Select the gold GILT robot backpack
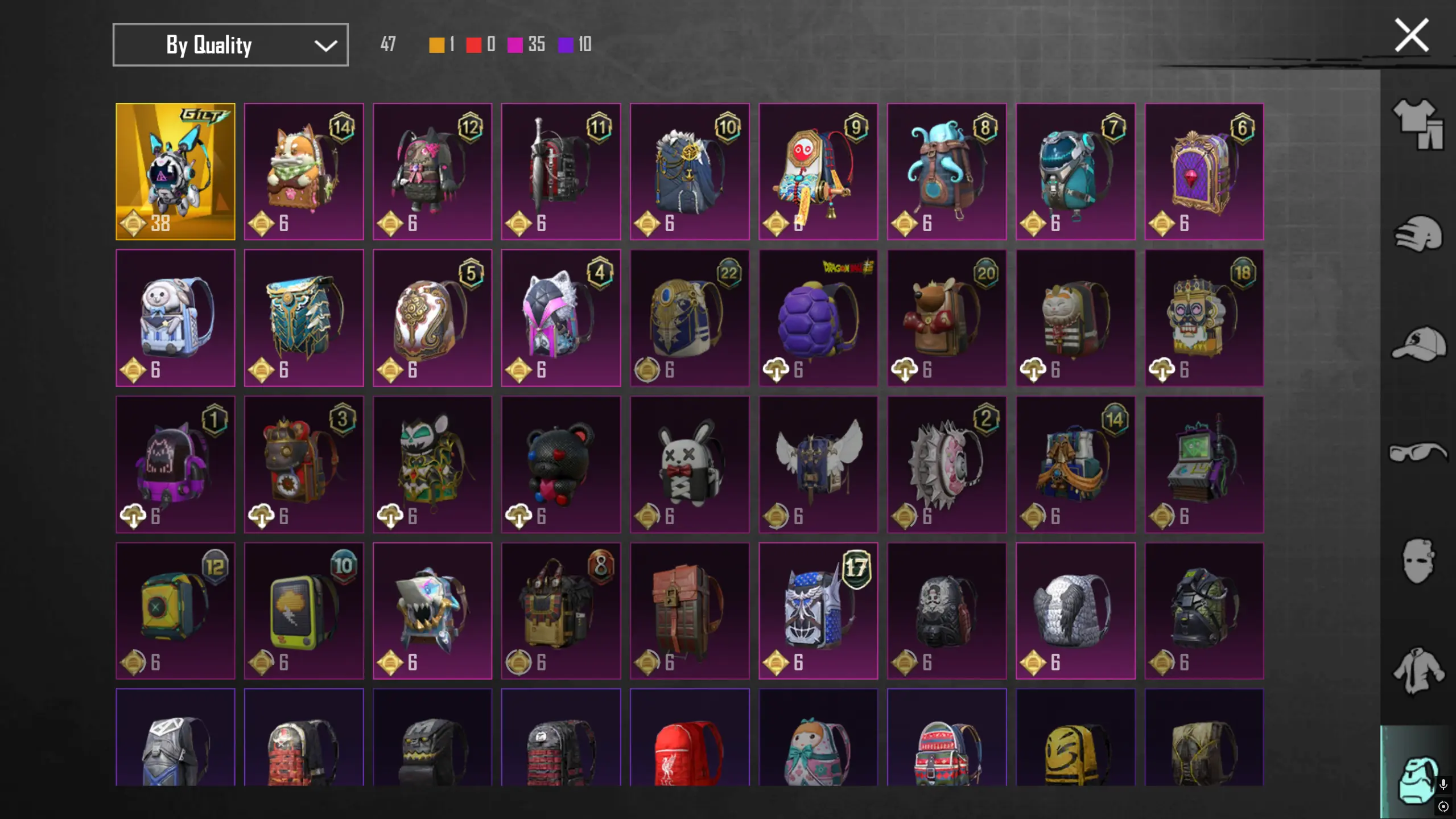 (175, 171)
